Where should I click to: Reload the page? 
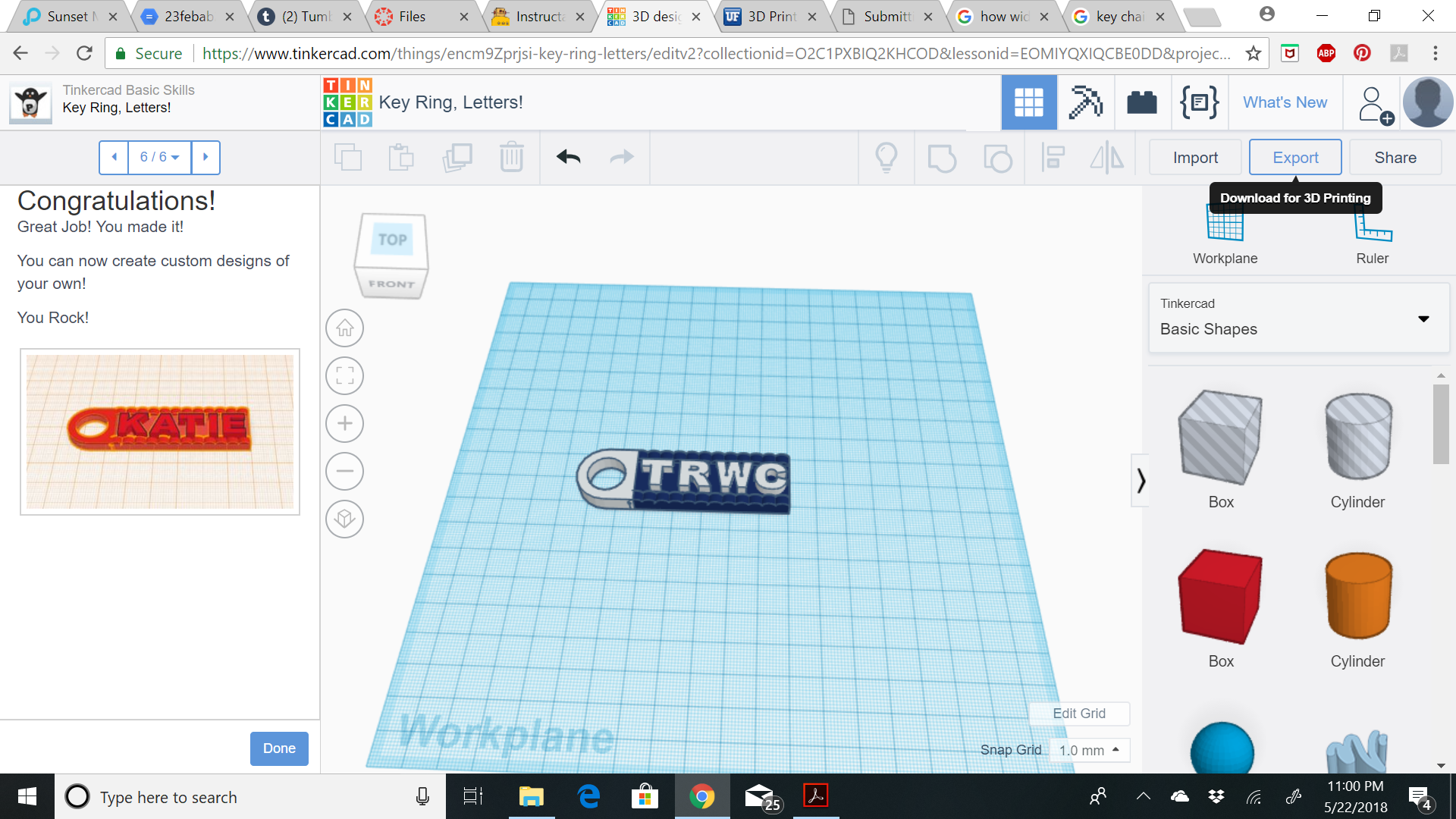click(84, 53)
